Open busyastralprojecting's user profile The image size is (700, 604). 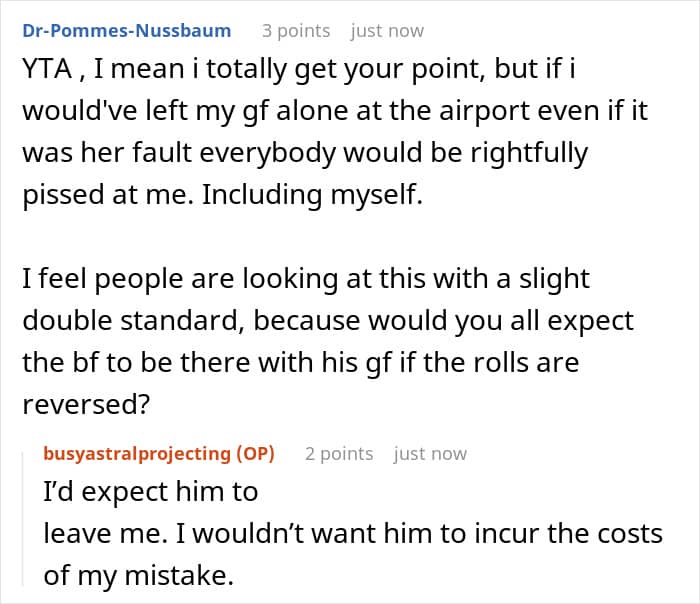[137, 453]
